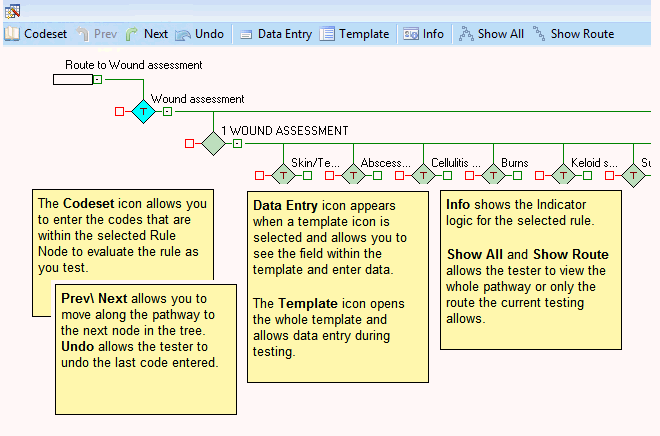Select the Abscess template node
Image resolution: width=660 pixels, height=436 pixels.
(353, 176)
